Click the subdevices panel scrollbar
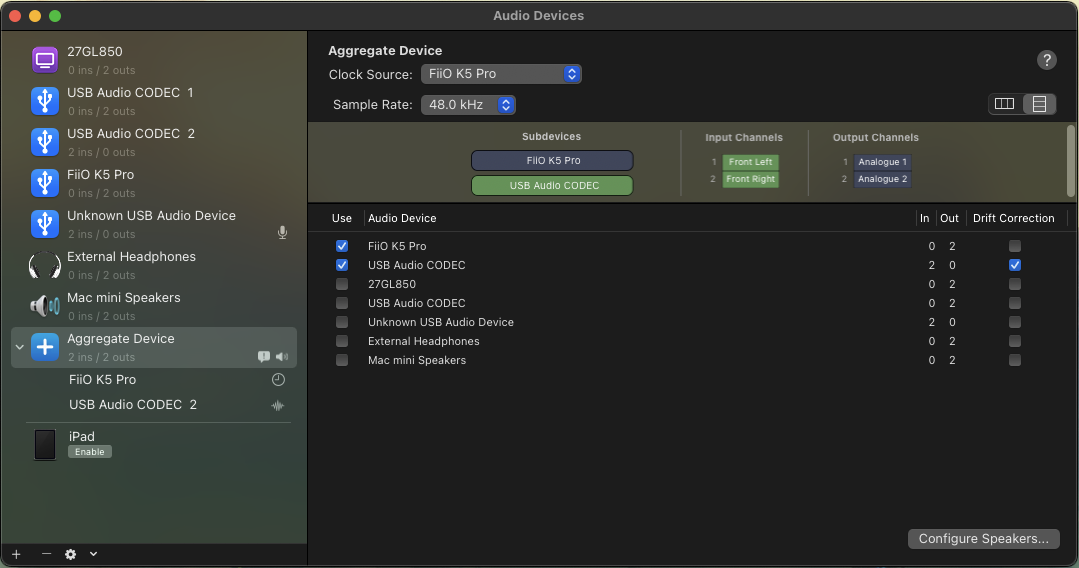Image resolution: width=1079 pixels, height=568 pixels. pos(1070,161)
